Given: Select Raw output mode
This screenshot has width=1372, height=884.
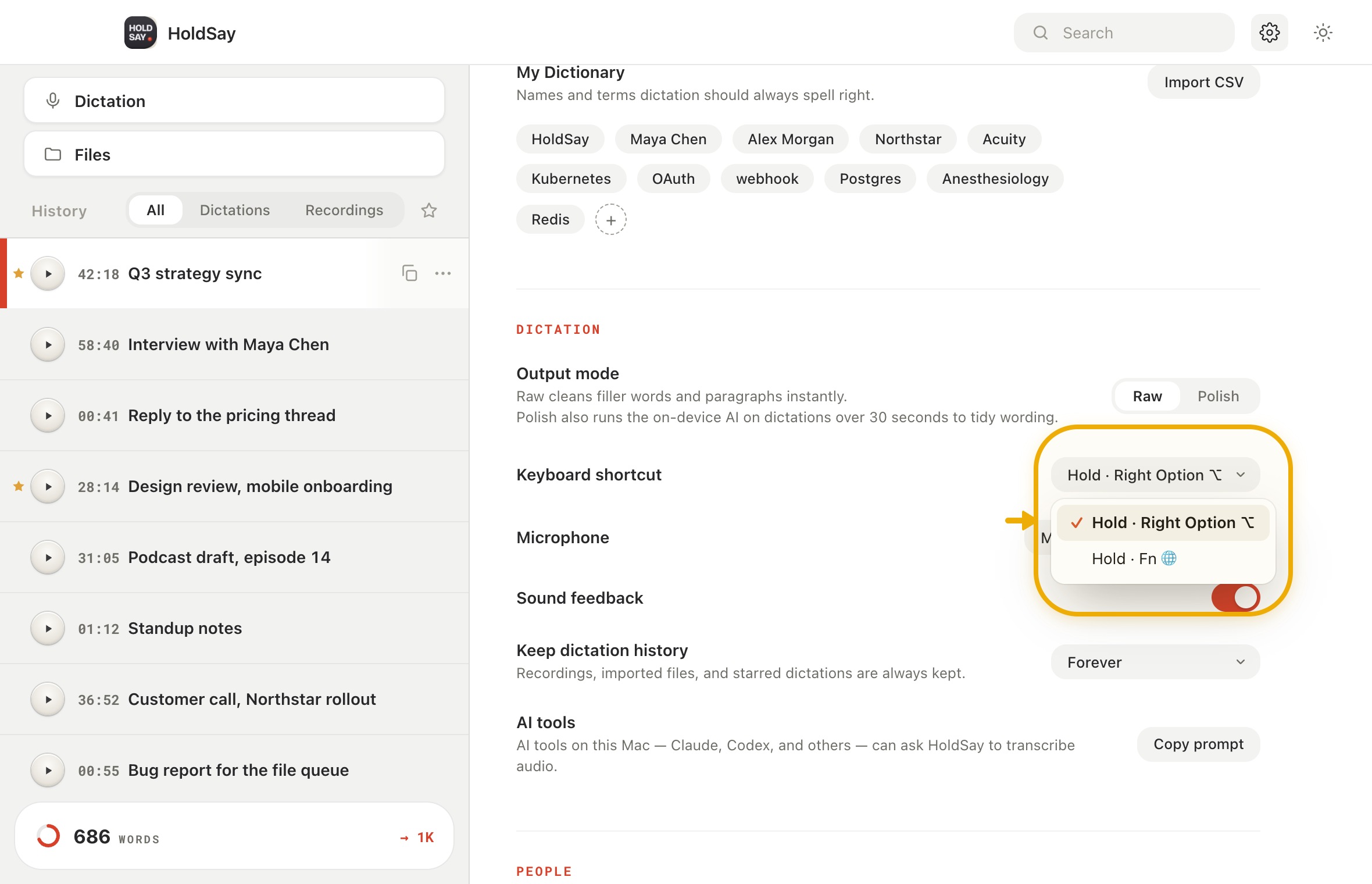Looking at the screenshot, I should 1147,395.
